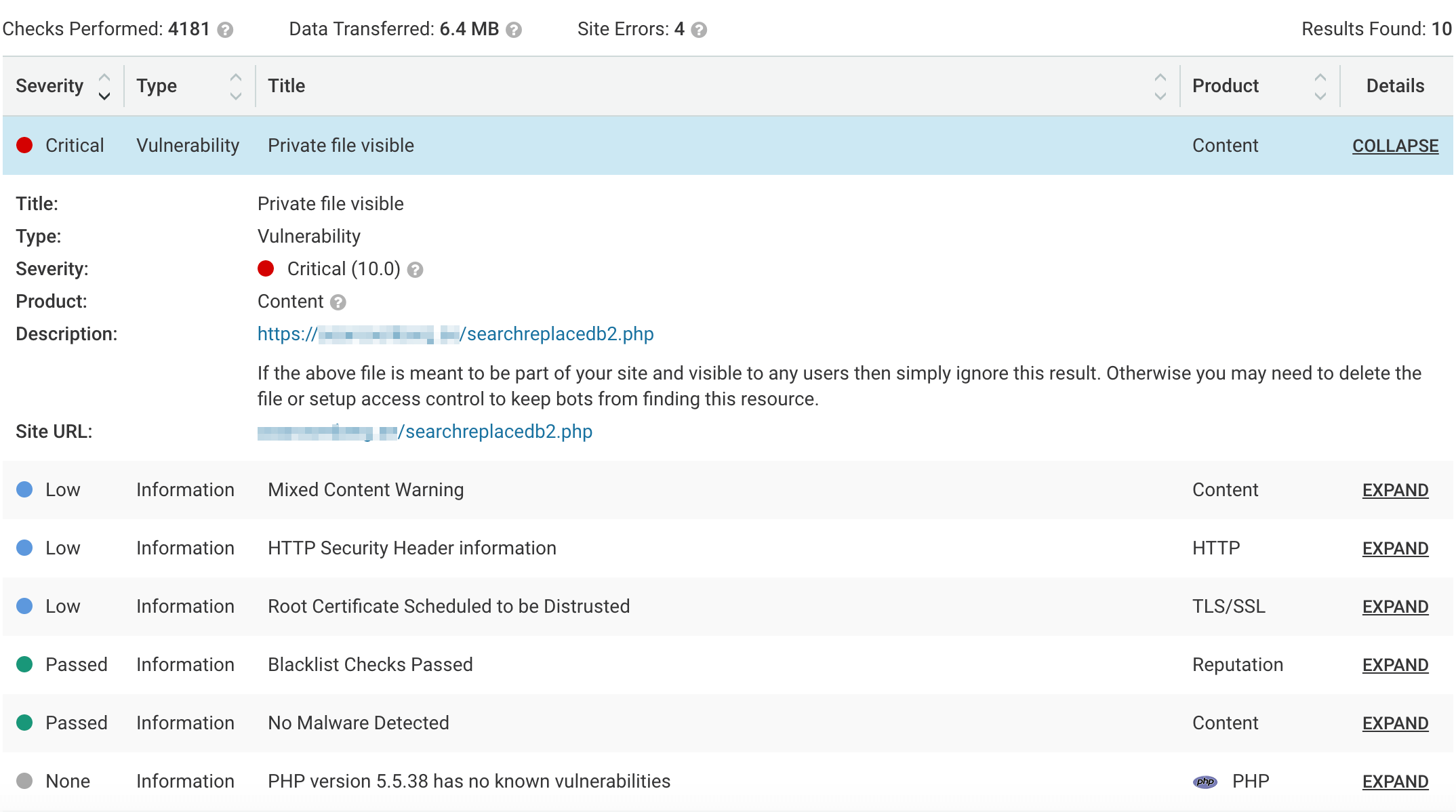This screenshot has width=1456, height=812.
Task: Click help icon next to Site Errors
Action: 699,30
